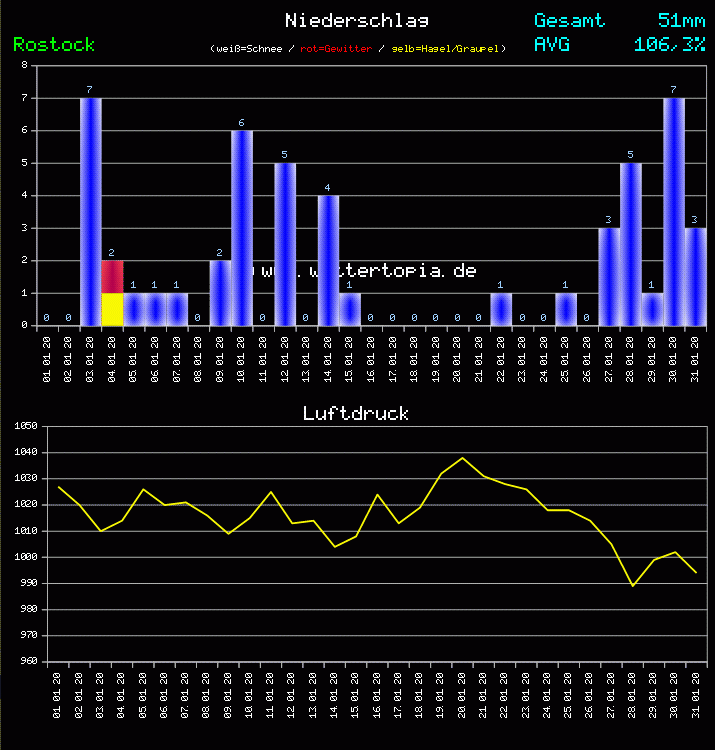The height and width of the screenshot is (750, 715).
Task: Click the 'weiß=Schnee' legend entry
Action: 249,49
